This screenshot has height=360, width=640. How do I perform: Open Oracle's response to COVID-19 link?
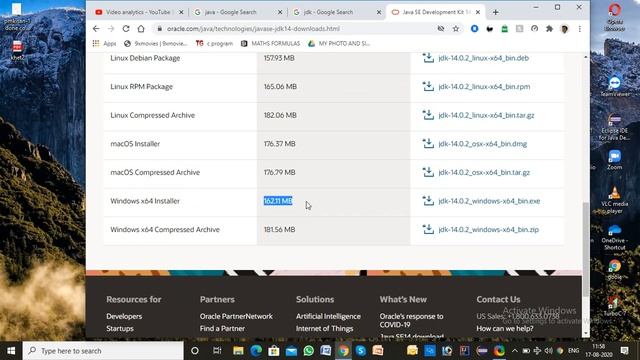coord(411,320)
